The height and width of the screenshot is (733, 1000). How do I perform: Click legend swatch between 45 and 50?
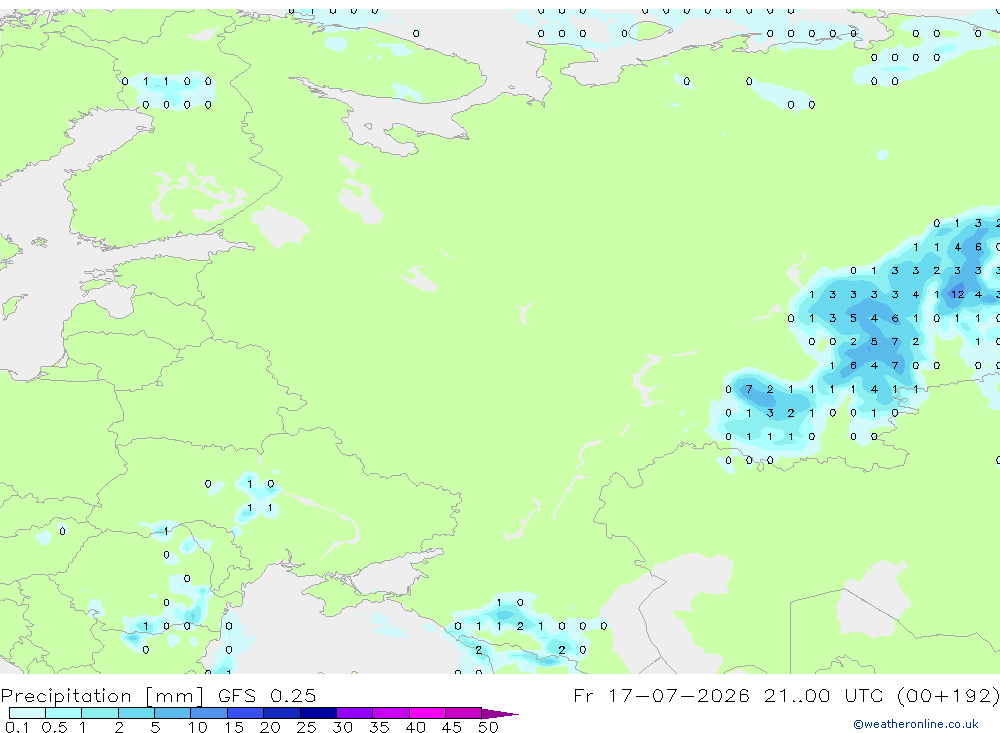[464, 713]
